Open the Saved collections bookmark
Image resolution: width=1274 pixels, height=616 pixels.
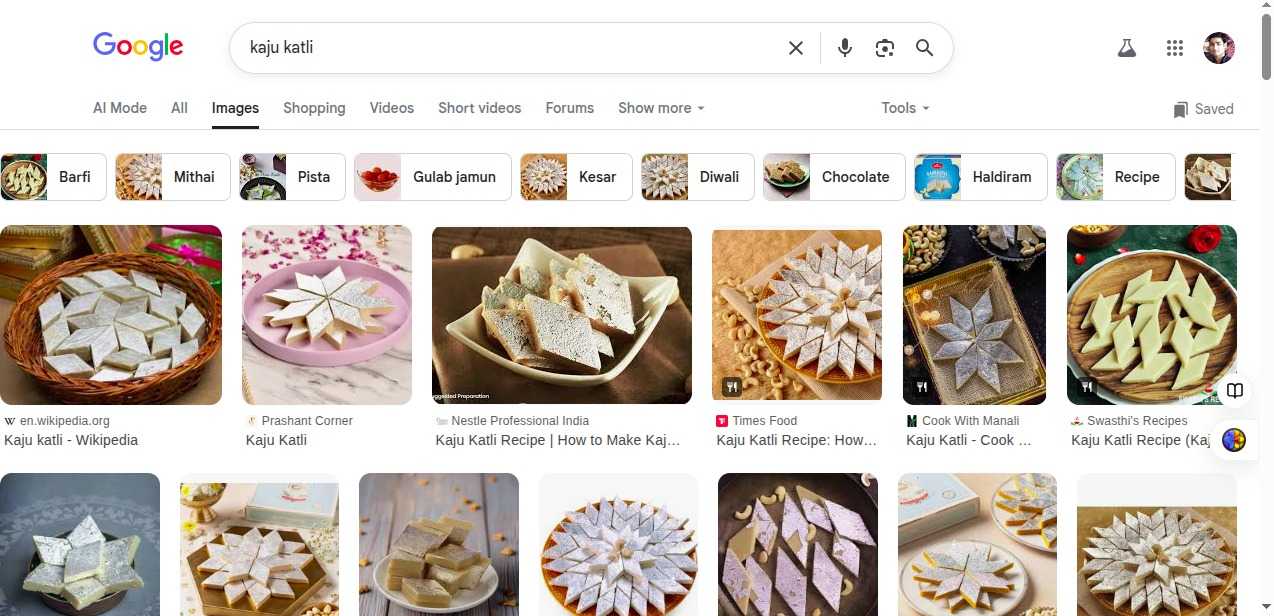[x=1203, y=109]
